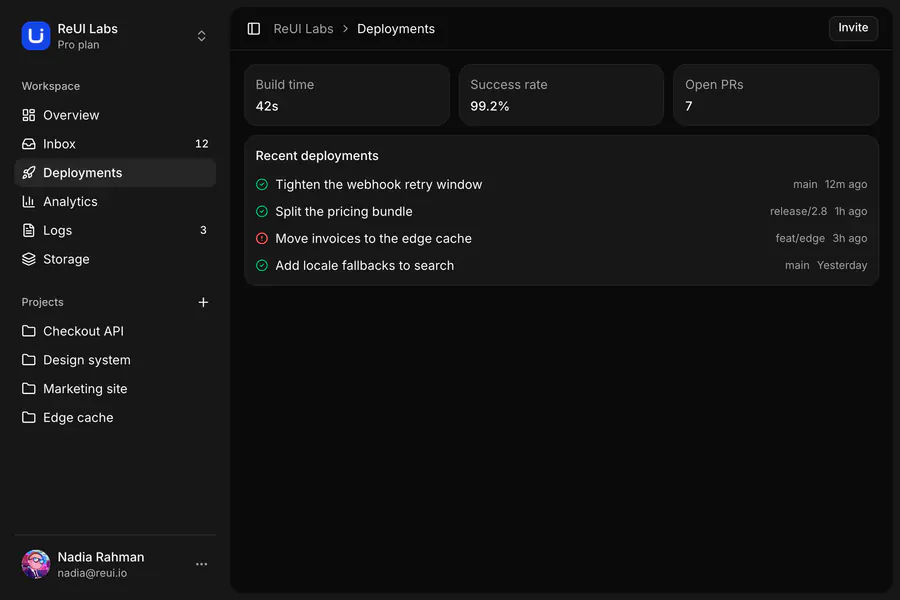Click the Analytics bar chart icon
900x600 pixels.
click(29, 202)
